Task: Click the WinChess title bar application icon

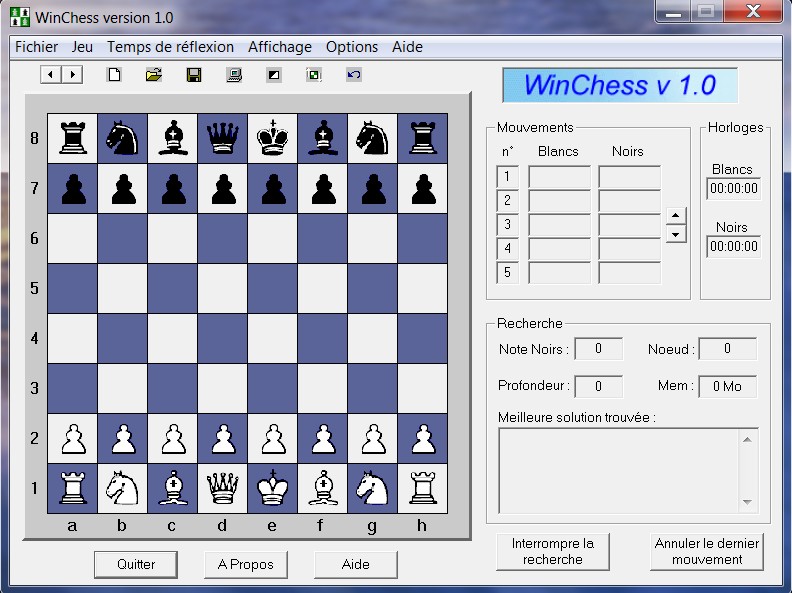Action: click(x=20, y=17)
